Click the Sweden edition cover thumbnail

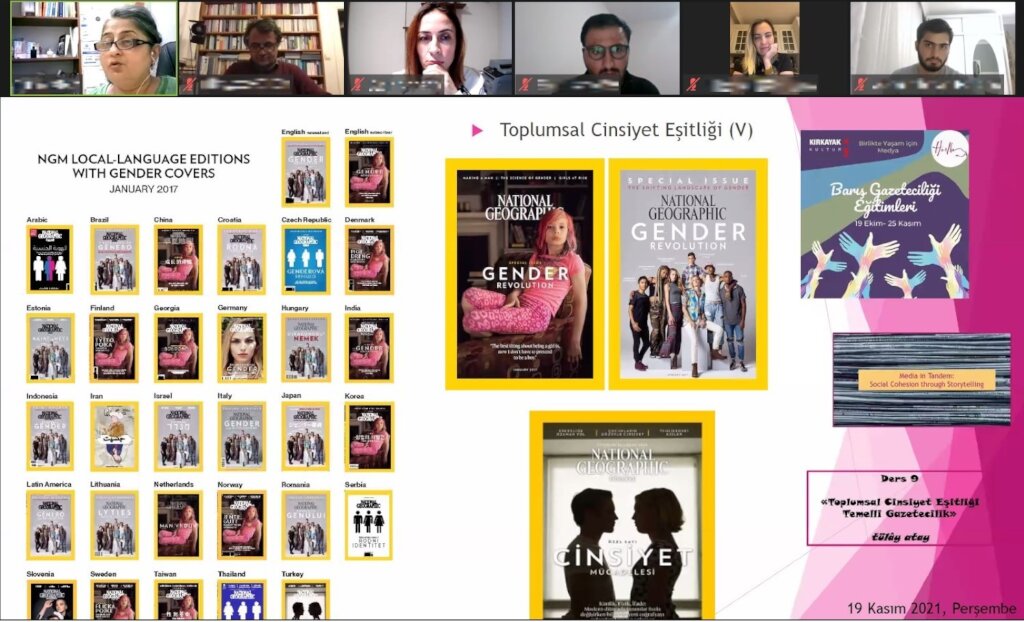point(114,599)
